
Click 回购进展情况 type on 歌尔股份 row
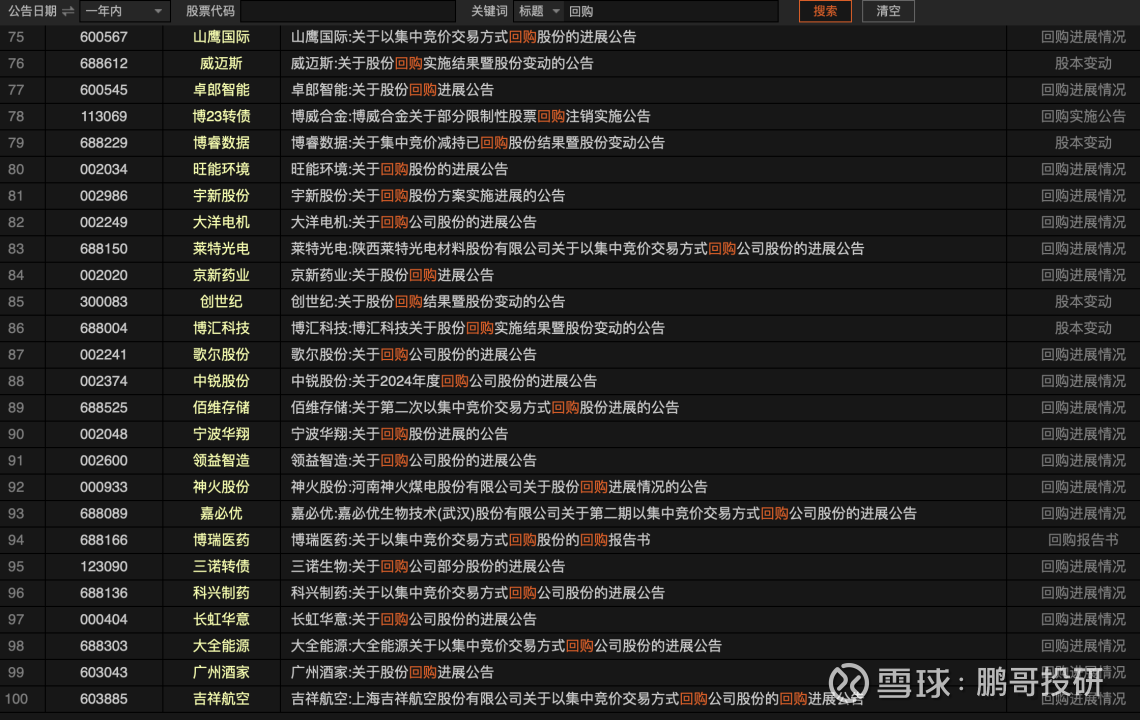[x=1083, y=355]
